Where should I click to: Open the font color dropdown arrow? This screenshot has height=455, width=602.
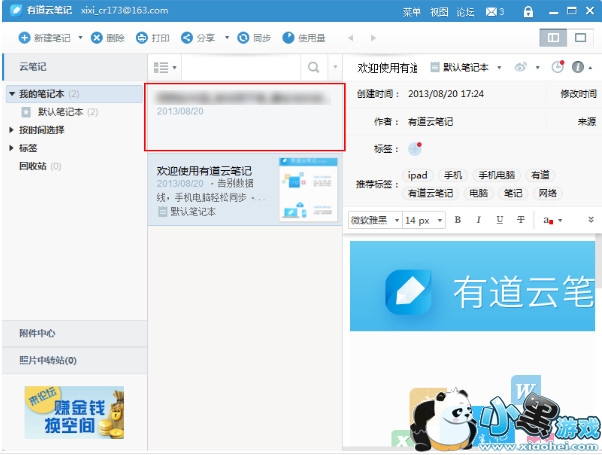560,220
